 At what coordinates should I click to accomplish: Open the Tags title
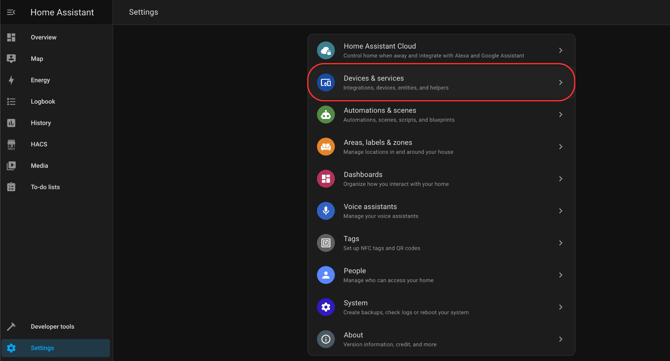(351, 239)
